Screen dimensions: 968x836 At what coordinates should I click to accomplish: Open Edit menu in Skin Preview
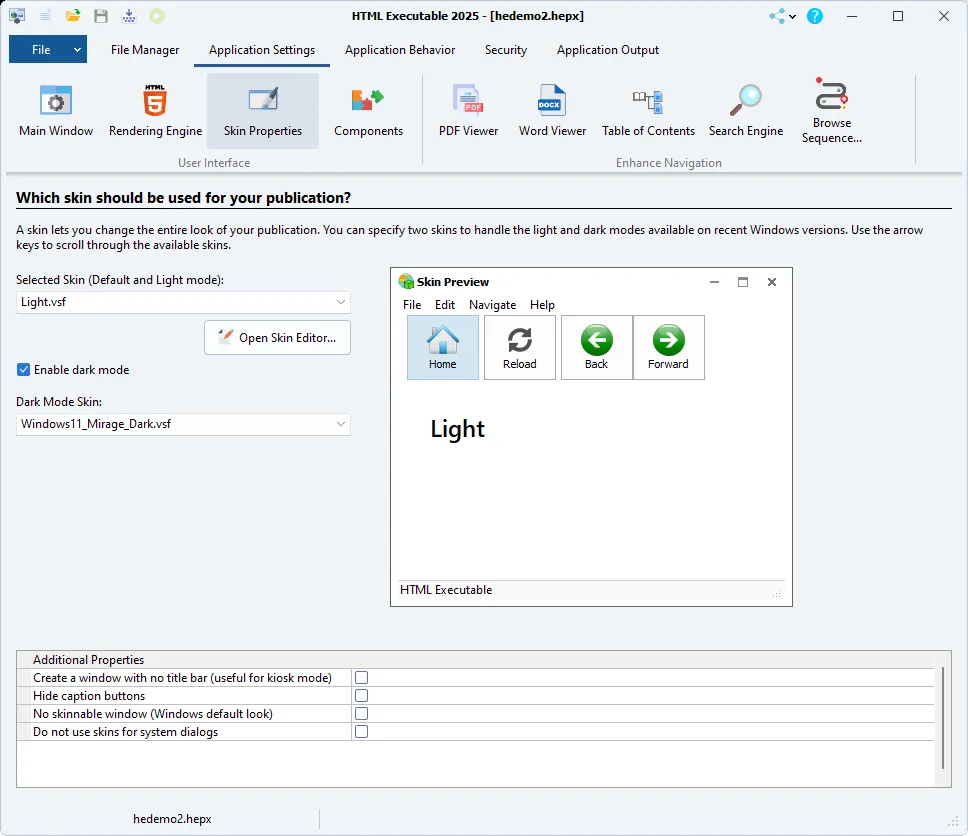coord(444,305)
